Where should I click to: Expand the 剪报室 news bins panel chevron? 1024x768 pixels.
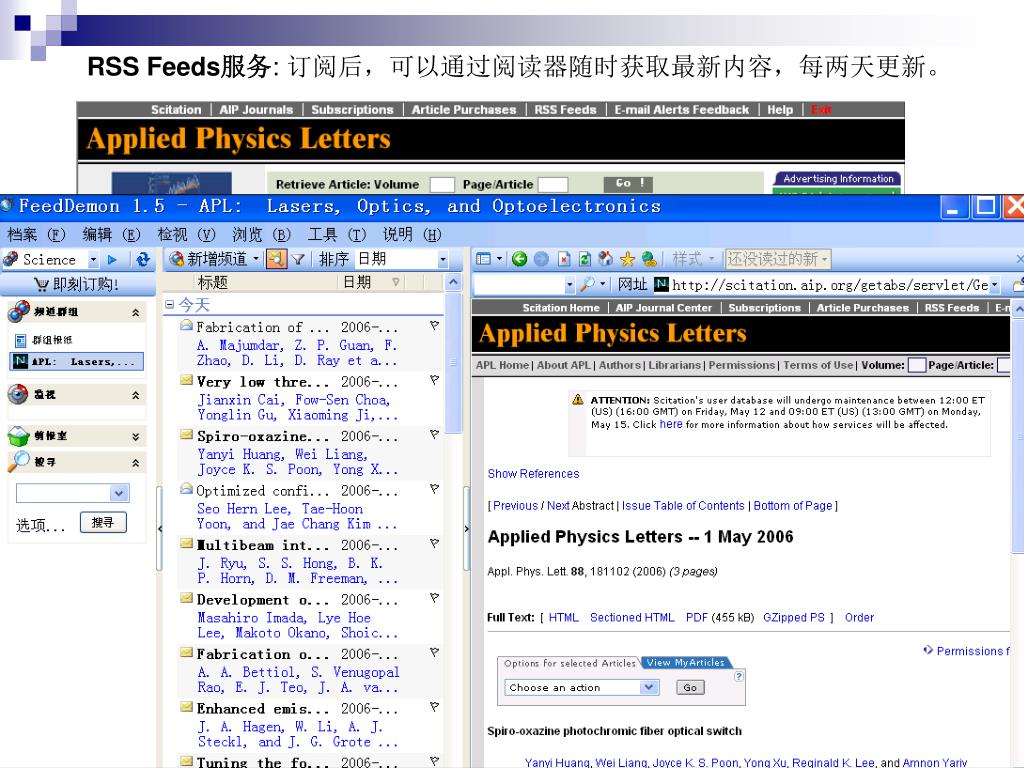point(135,437)
